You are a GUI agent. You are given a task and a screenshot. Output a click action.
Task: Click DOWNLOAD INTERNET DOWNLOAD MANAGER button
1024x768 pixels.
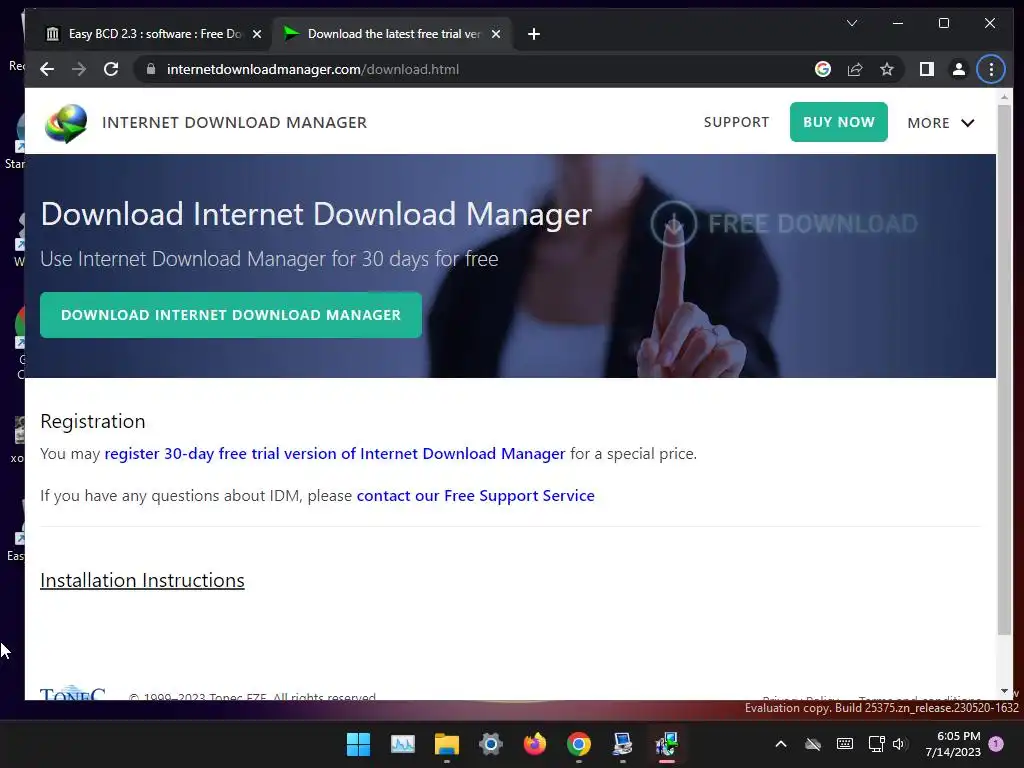231,315
